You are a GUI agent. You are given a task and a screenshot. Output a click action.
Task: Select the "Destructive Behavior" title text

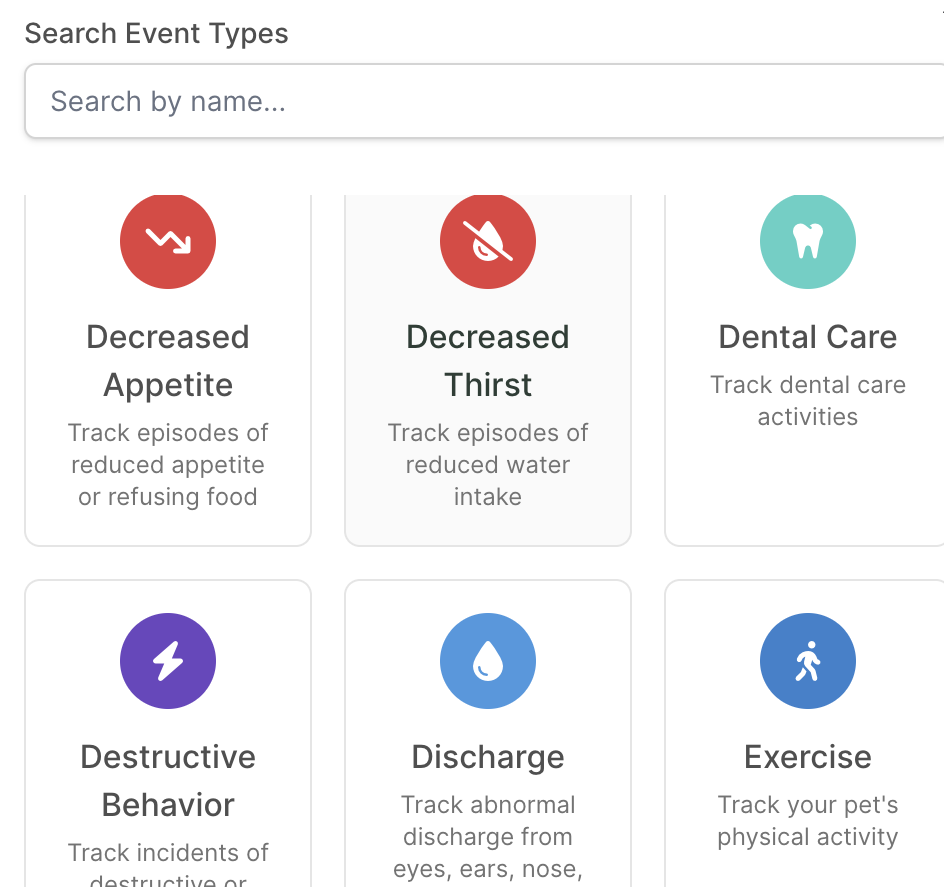pyautogui.click(x=168, y=781)
